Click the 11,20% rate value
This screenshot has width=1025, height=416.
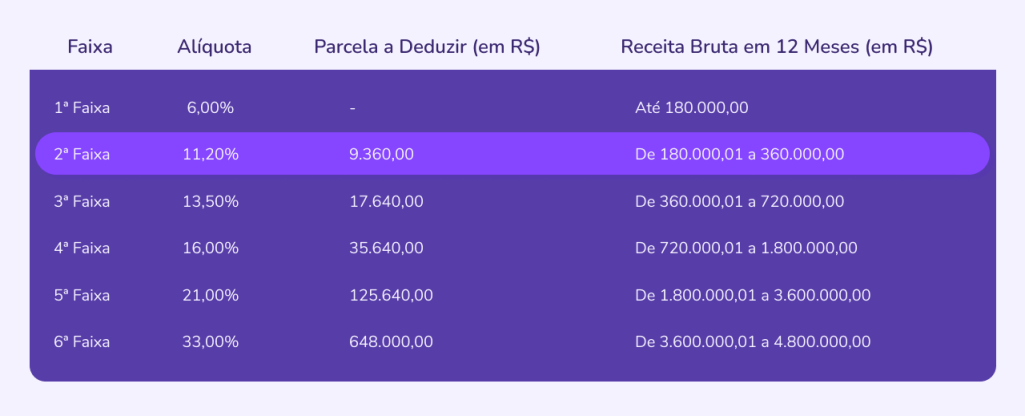[212, 154]
